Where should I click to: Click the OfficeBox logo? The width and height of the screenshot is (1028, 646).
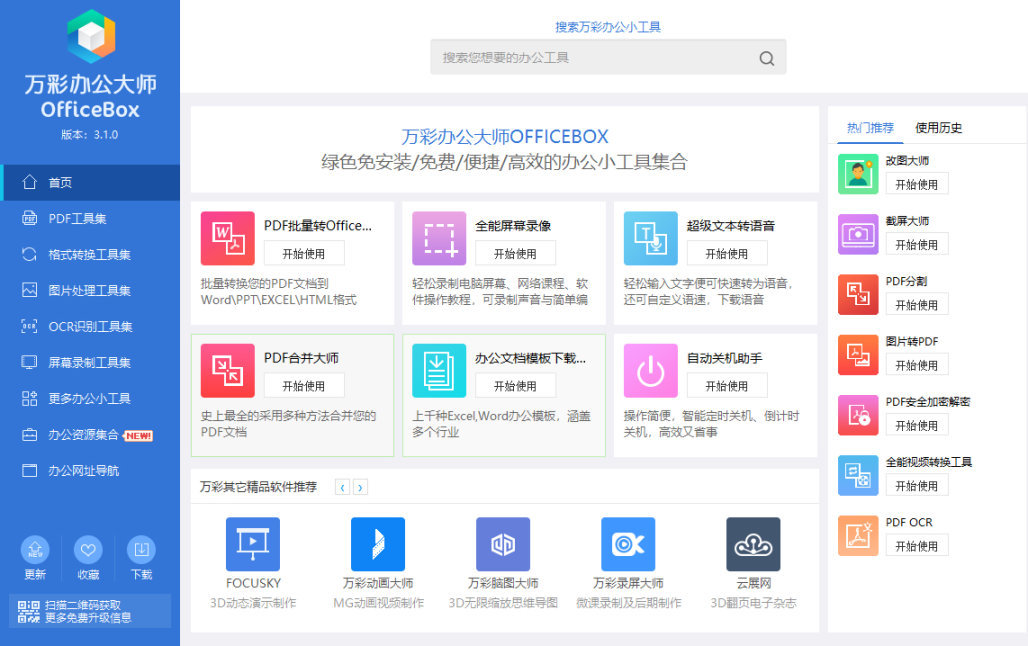tap(91, 36)
